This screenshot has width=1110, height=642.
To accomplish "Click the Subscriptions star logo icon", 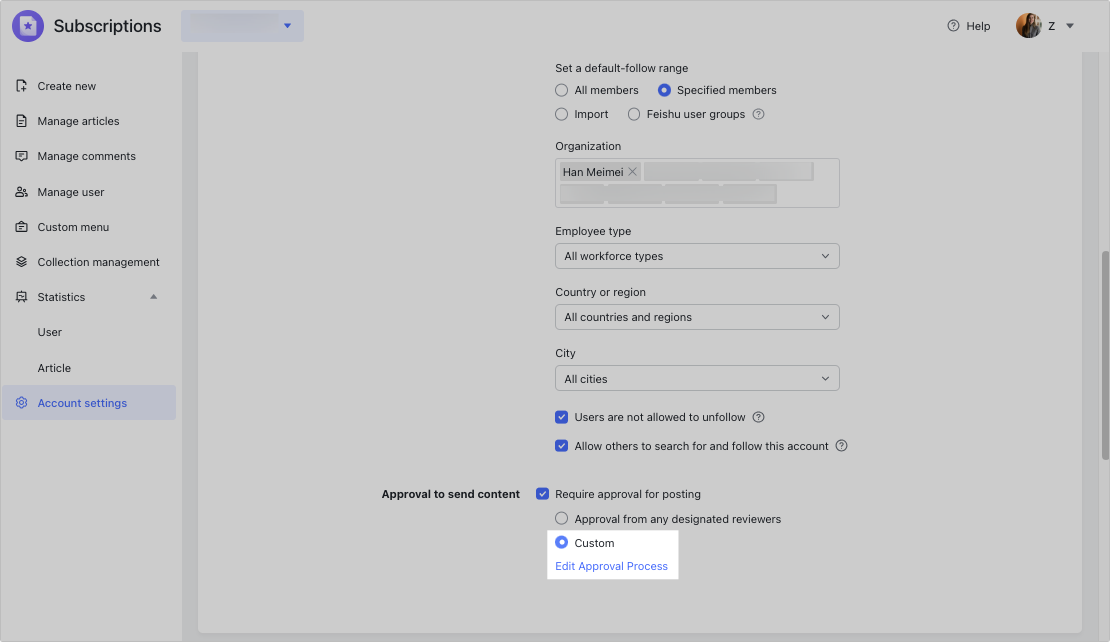I will tap(28, 26).
